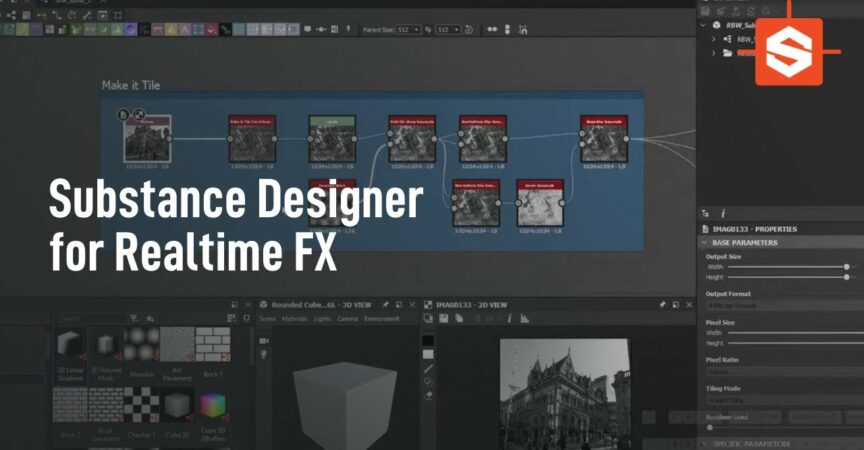This screenshot has width=864, height=450.
Task: Open the first Parent Size 512 dropdown
Action: click(408, 30)
